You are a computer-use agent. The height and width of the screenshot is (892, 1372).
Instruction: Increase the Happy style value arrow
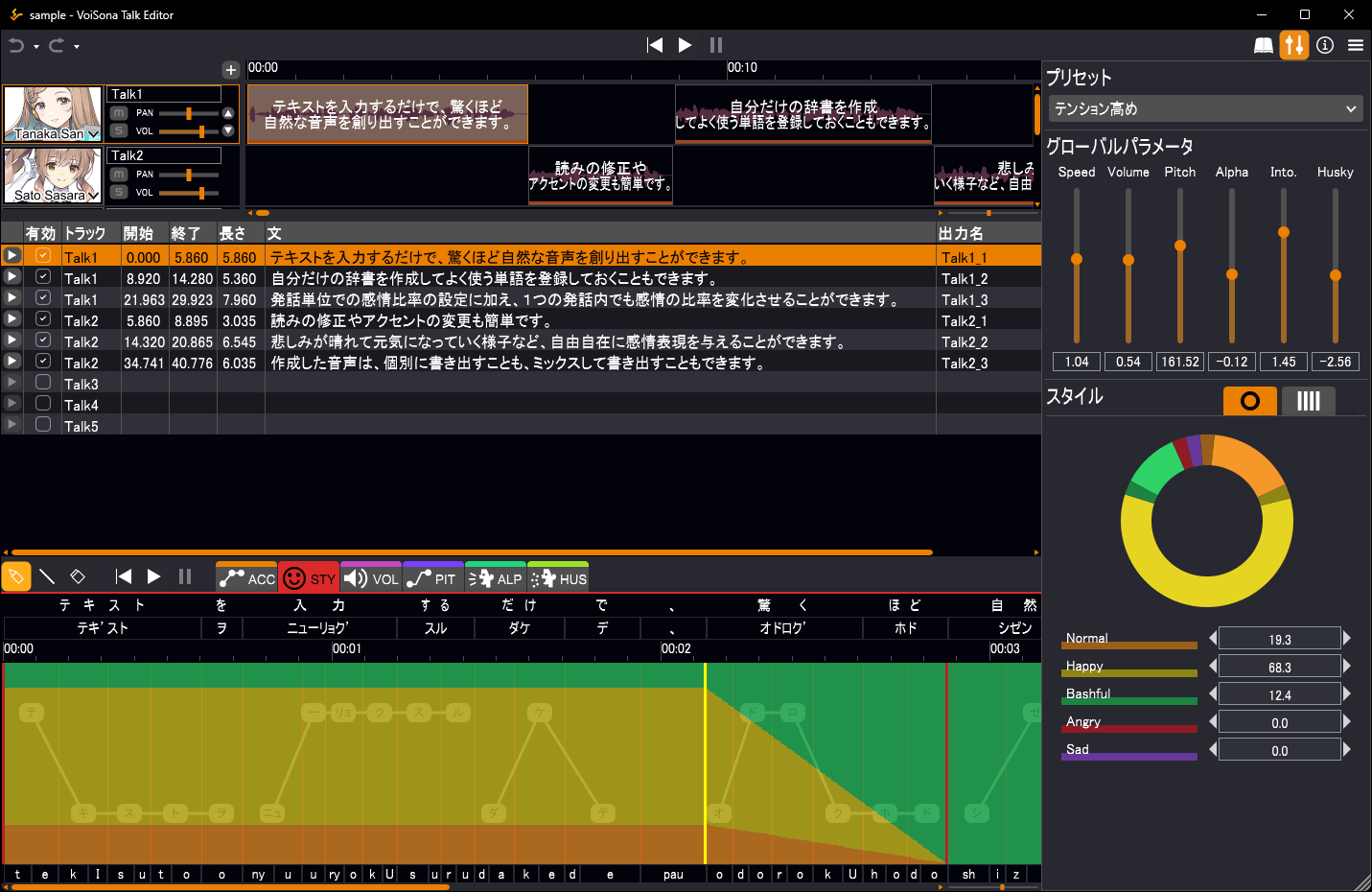click(x=1347, y=666)
